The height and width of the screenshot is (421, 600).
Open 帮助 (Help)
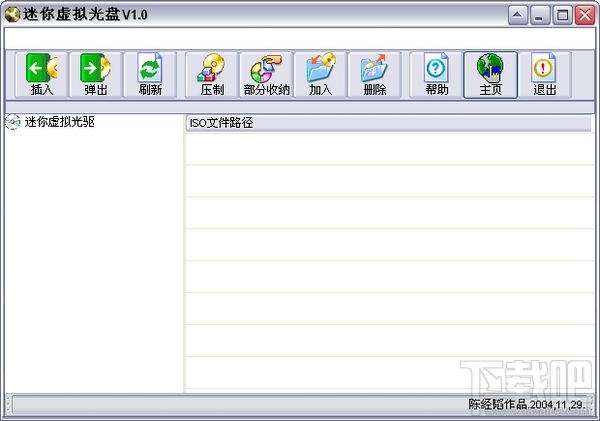point(437,75)
